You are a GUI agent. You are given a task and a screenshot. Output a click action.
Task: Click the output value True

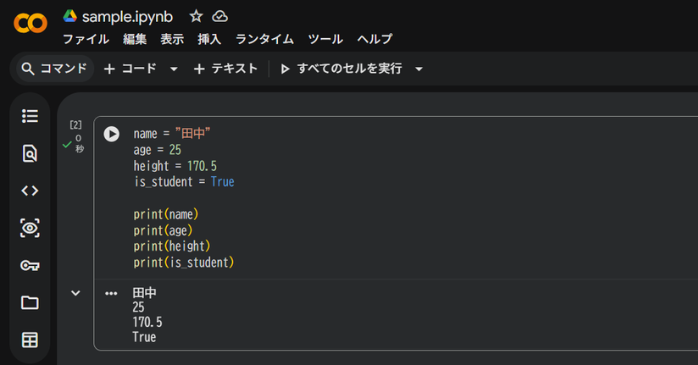click(x=144, y=337)
